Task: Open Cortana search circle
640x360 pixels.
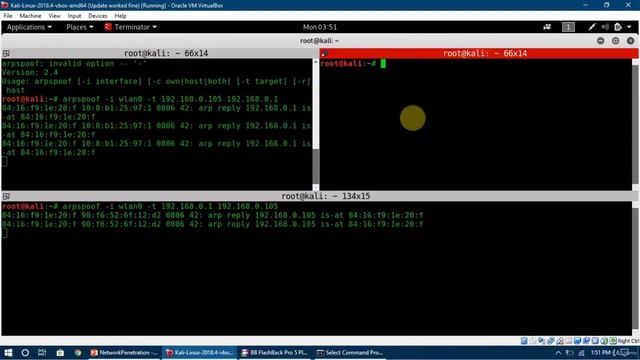Action: [25, 353]
